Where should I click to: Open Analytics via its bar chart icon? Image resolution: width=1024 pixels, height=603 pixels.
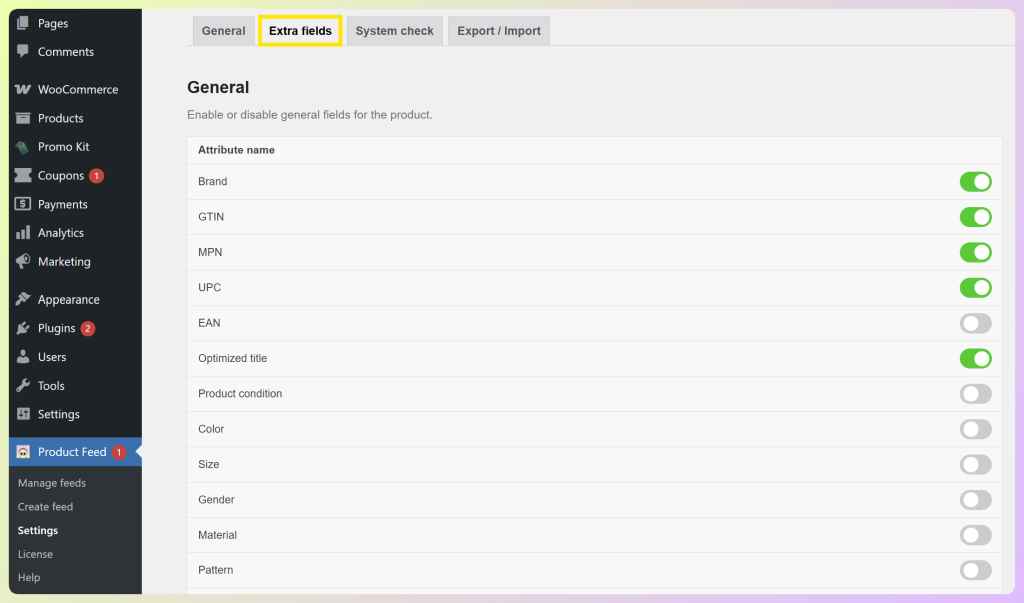[22, 232]
